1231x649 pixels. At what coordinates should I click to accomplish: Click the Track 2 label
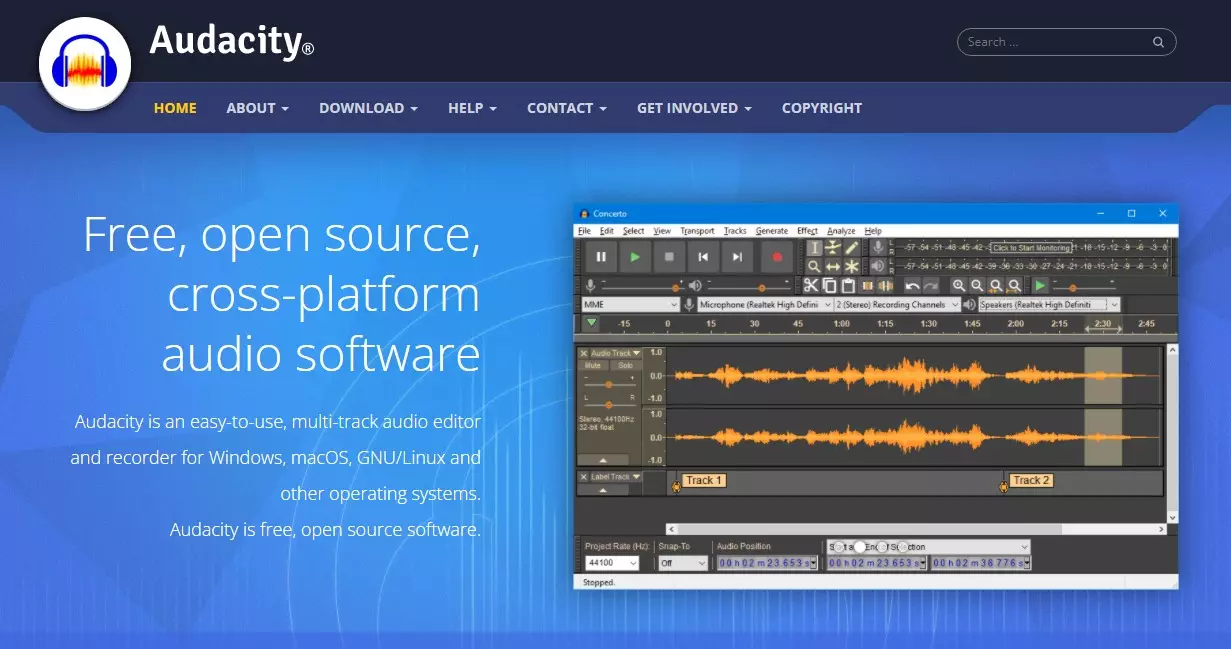(x=1031, y=481)
